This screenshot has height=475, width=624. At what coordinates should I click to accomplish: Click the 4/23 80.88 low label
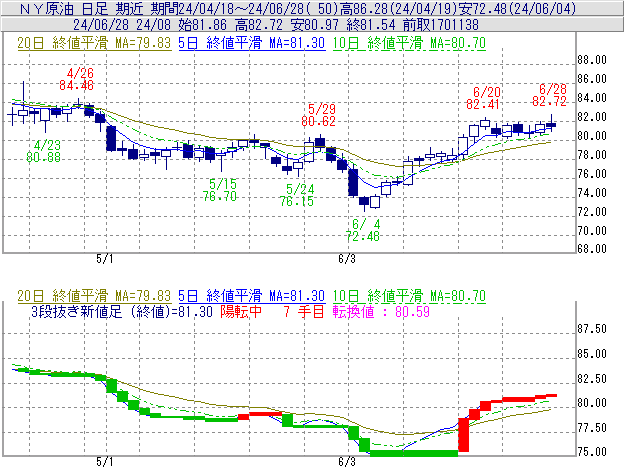pos(44,151)
